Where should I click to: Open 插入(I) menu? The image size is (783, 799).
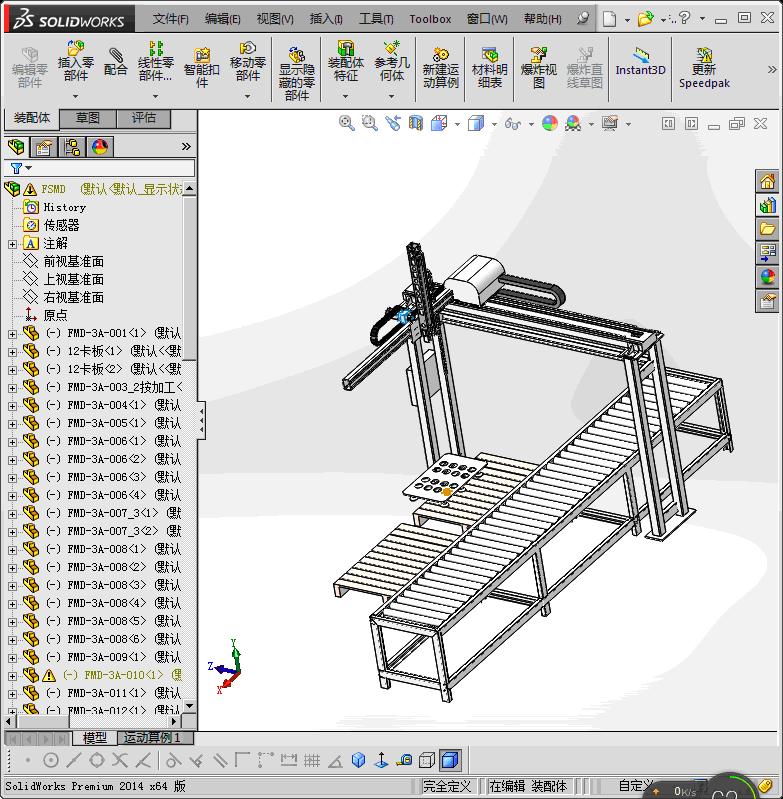326,19
